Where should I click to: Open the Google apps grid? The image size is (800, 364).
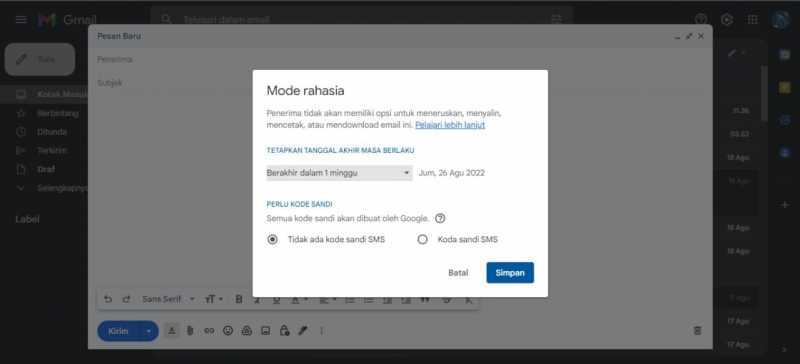[x=753, y=19]
